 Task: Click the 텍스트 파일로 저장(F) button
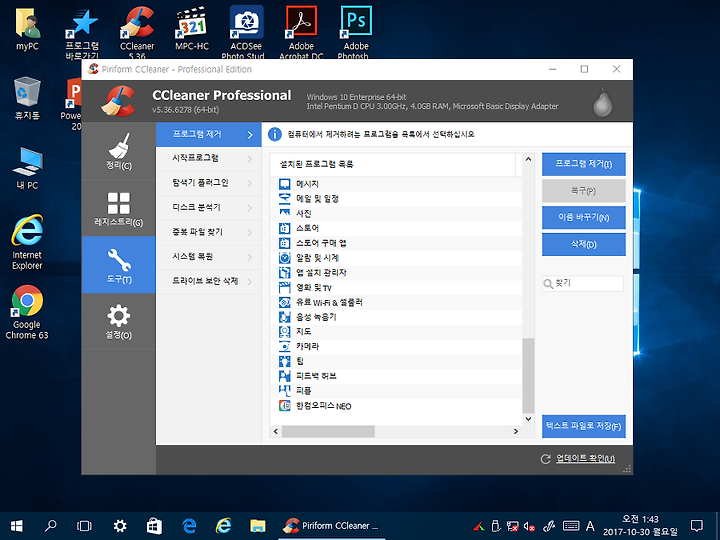584,426
